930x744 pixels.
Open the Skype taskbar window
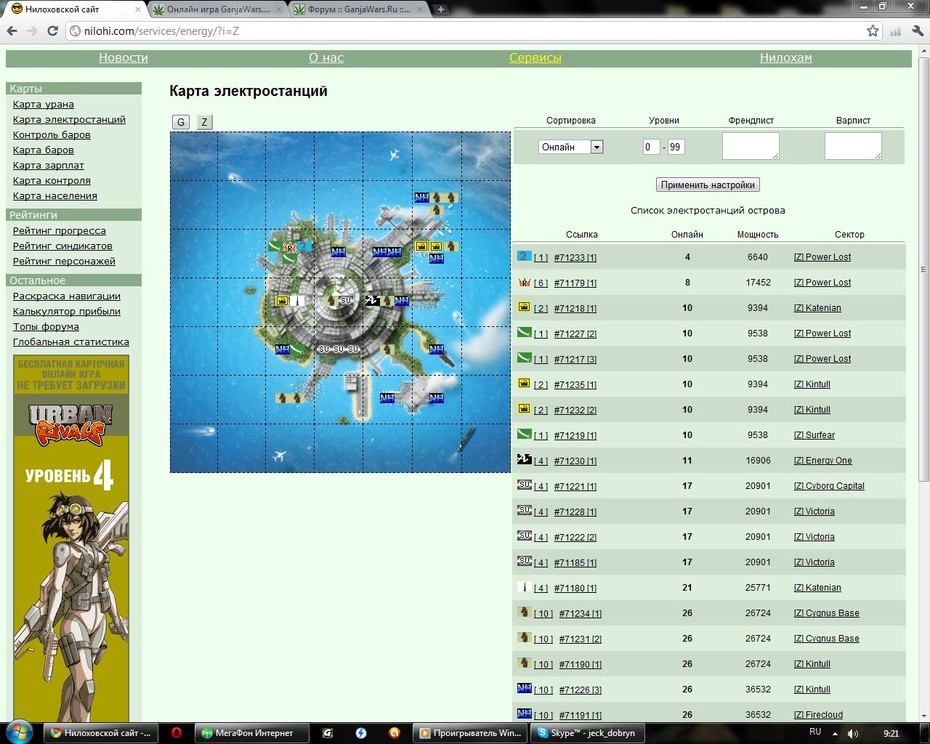point(586,733)
